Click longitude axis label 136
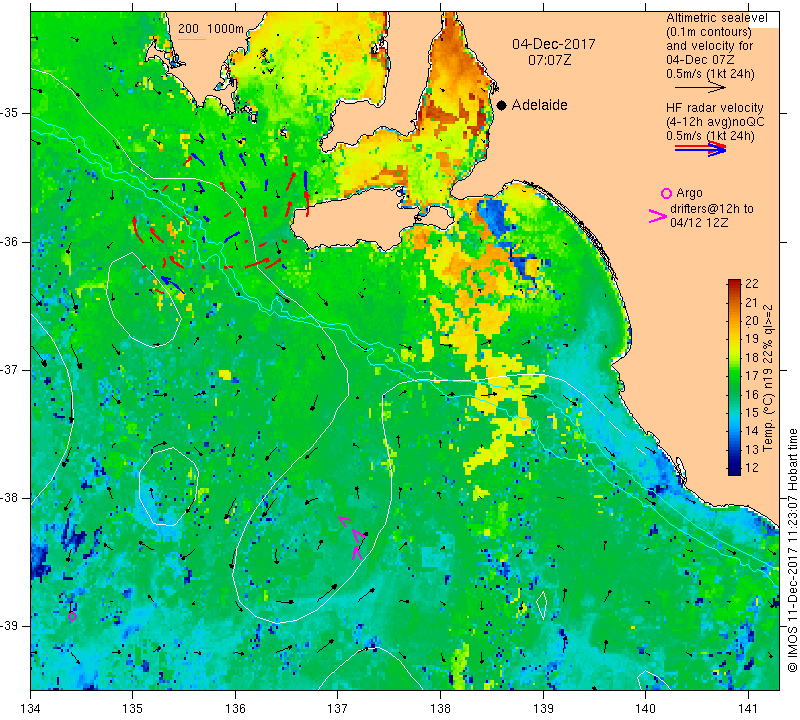 point(235,709)
